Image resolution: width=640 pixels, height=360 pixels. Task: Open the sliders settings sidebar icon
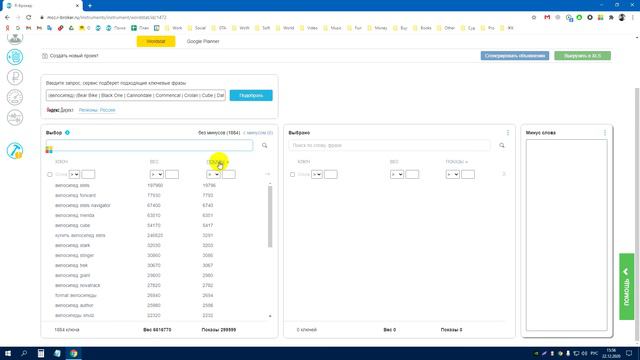(15, 118)
